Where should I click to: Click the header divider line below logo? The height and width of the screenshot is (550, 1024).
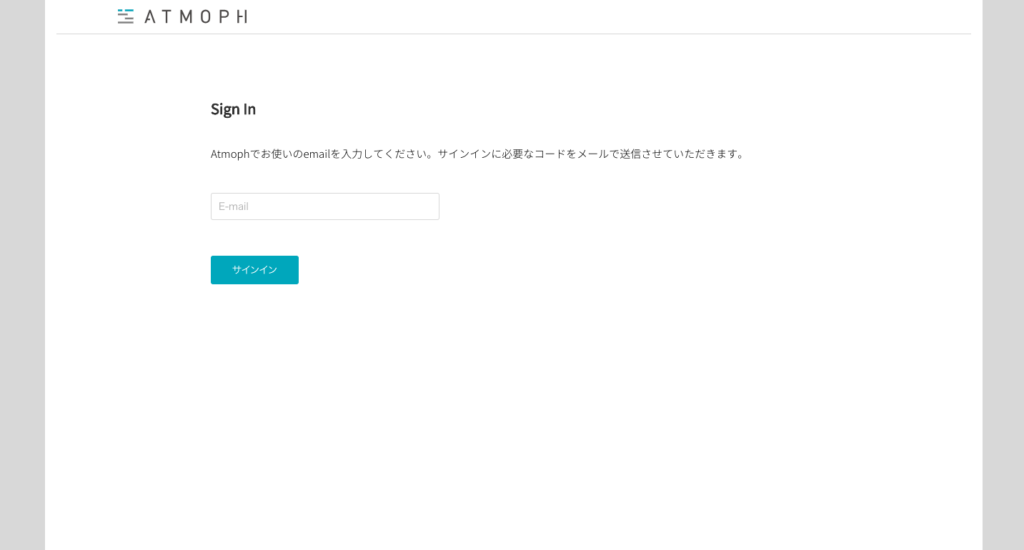click(x=513, y=33)
